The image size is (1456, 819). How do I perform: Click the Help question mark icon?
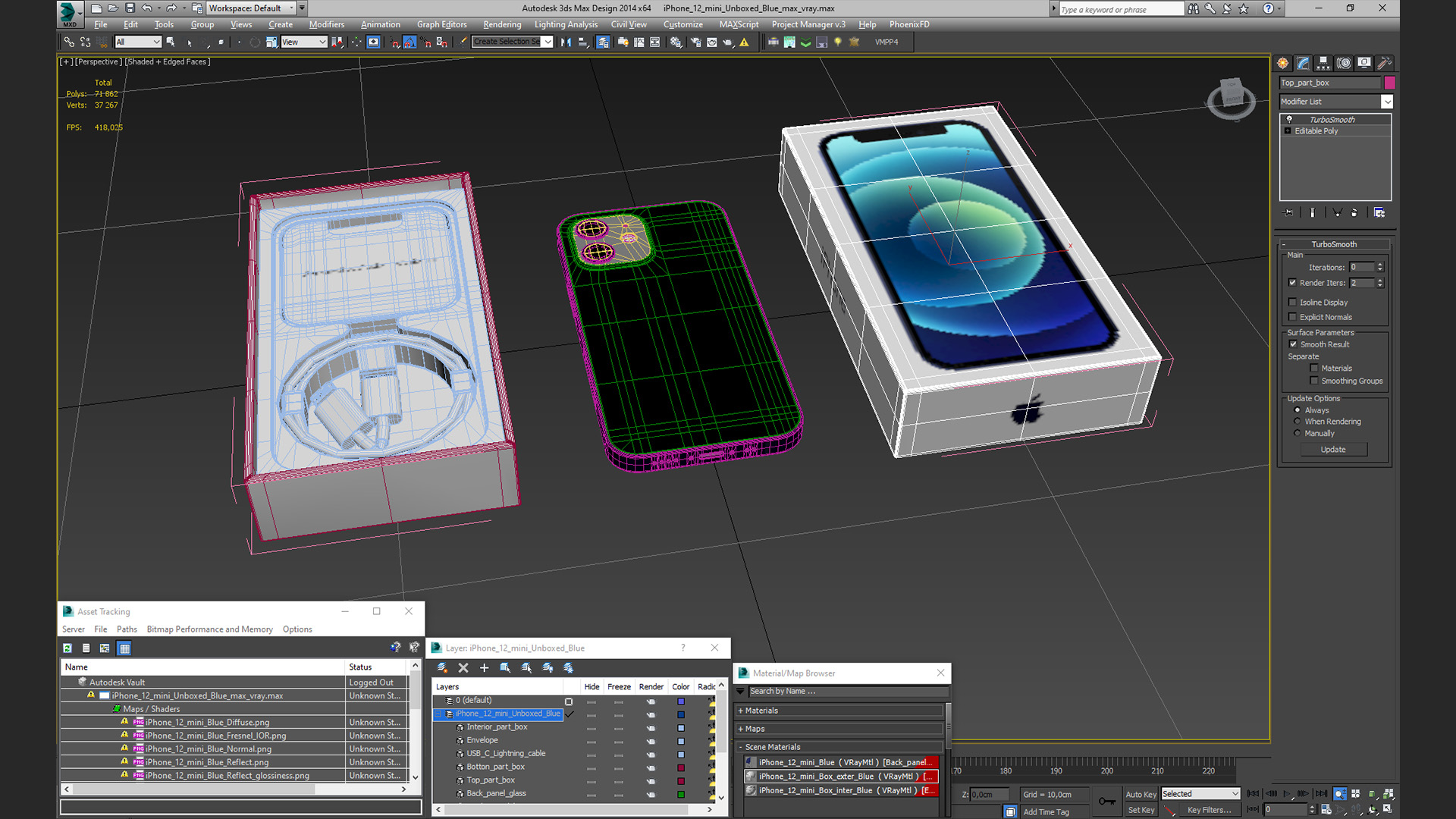pyautogui.click(x=1269, y=8)
